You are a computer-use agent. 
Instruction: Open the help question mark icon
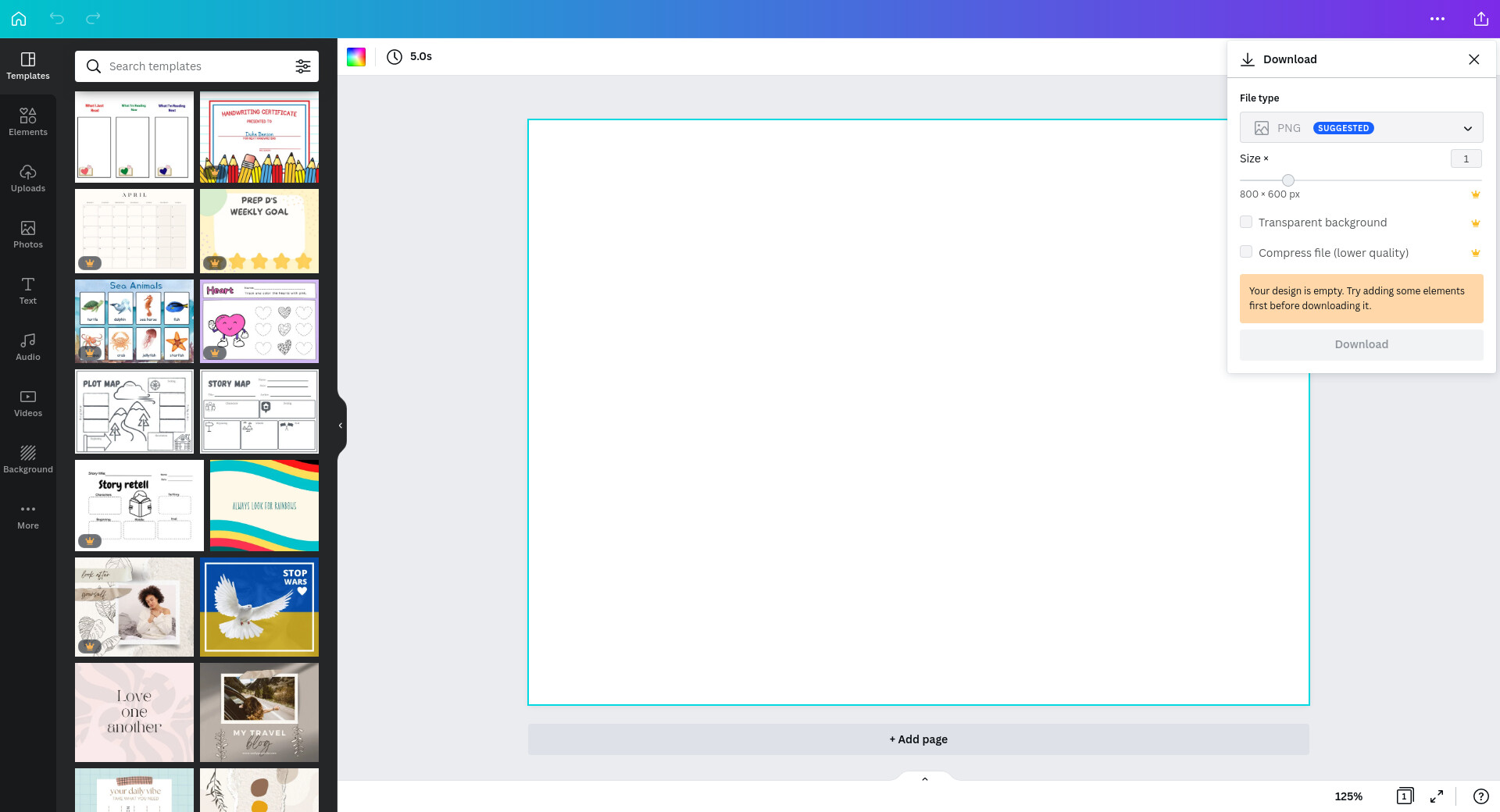(x=1480, y=796)
